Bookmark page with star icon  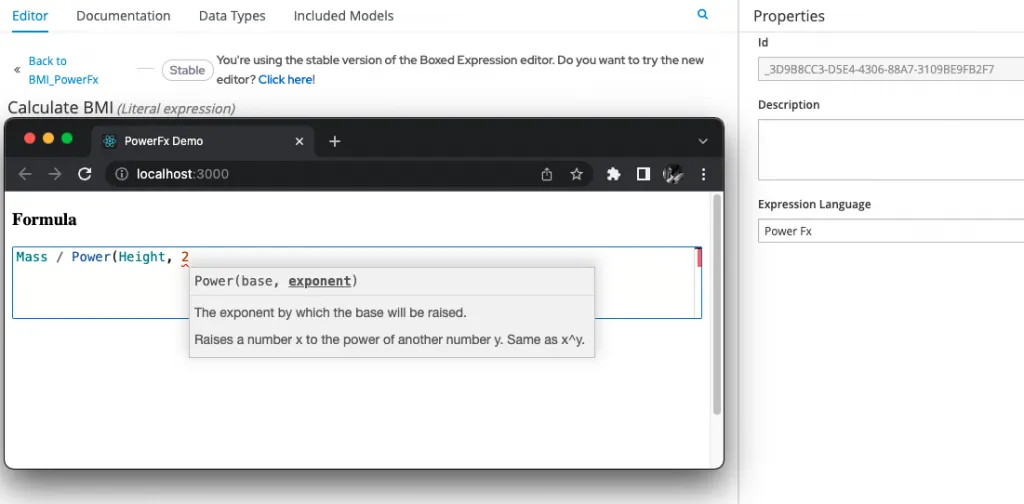(576, 174)
